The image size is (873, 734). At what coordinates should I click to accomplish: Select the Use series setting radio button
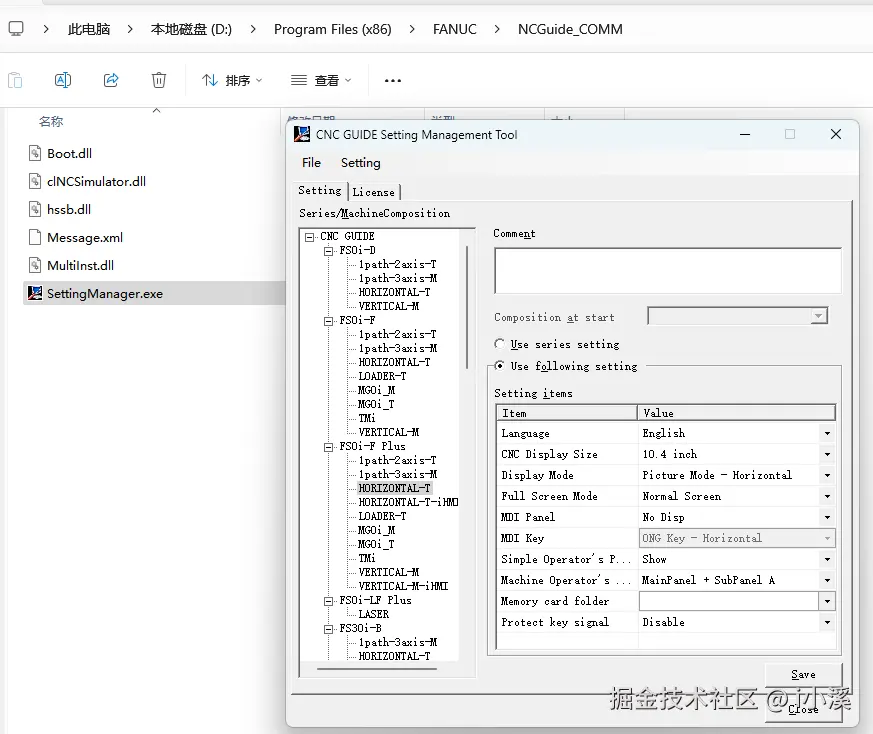500,344
